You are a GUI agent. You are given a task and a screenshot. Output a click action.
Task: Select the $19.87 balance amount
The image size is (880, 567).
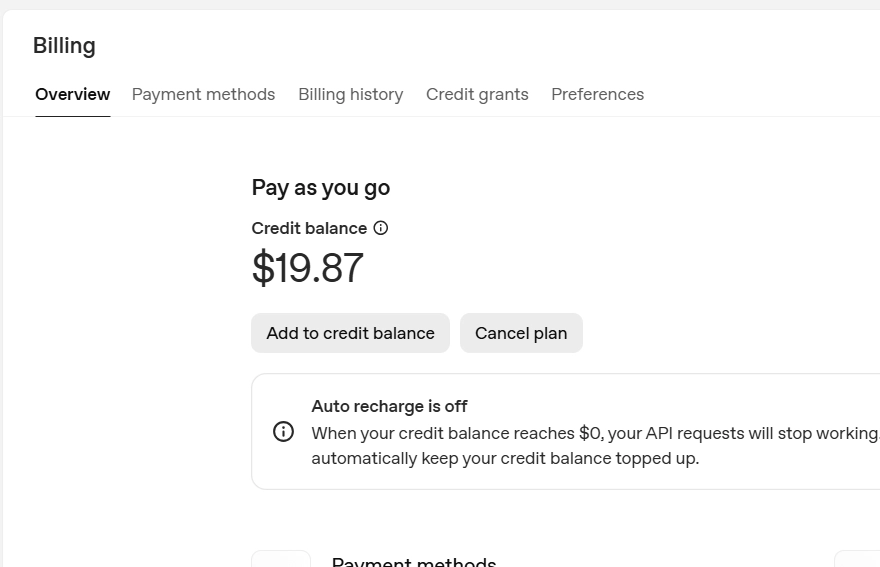click(308, 268)
